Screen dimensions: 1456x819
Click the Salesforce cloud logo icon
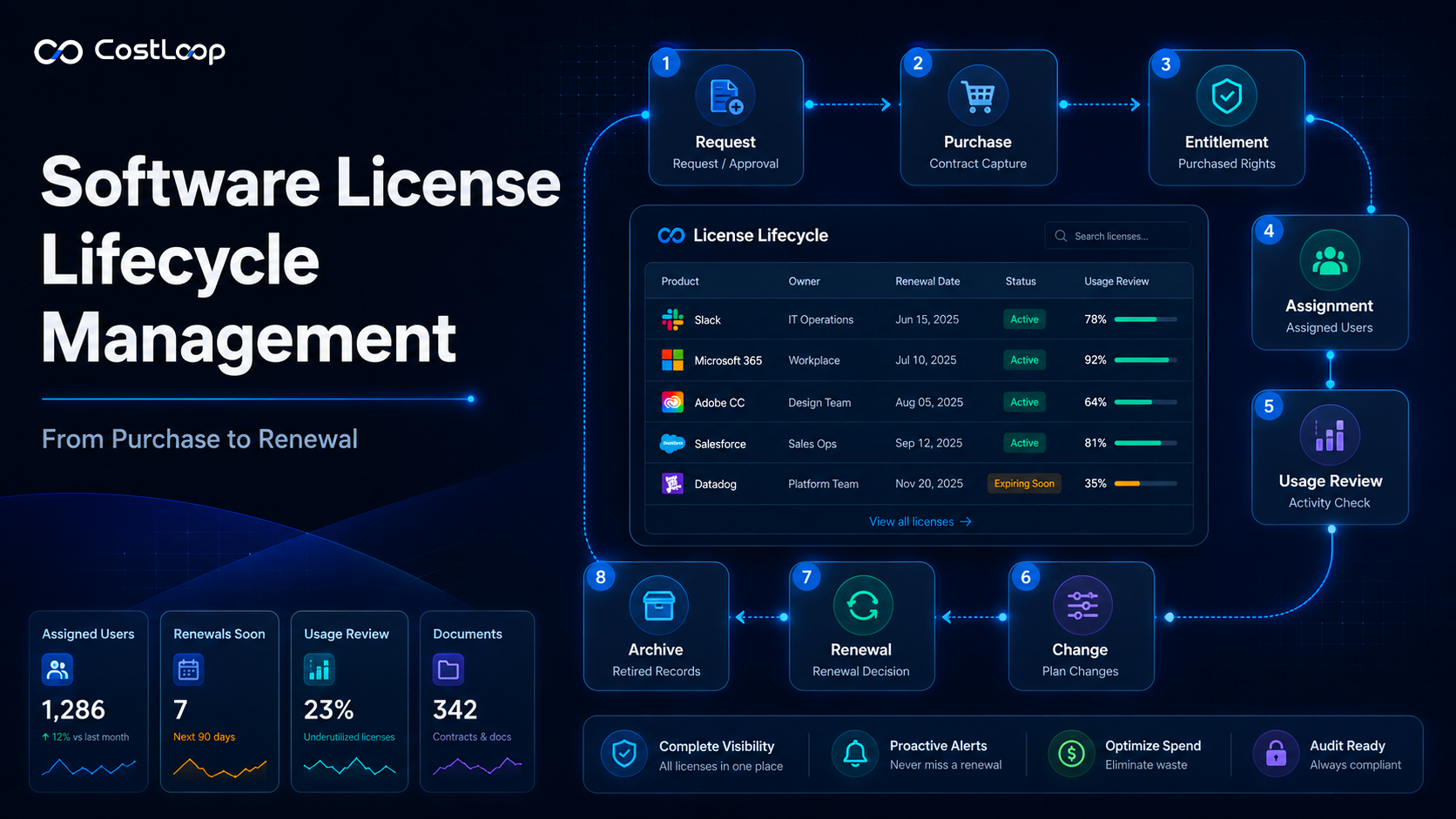[672, 443]
